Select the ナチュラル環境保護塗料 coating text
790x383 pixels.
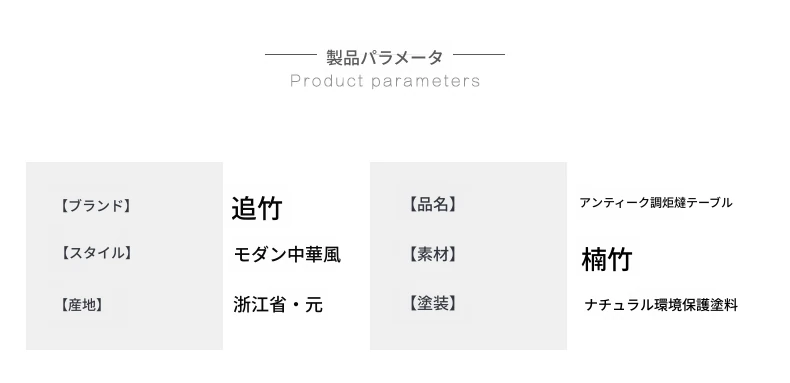[x=661, y=305]
